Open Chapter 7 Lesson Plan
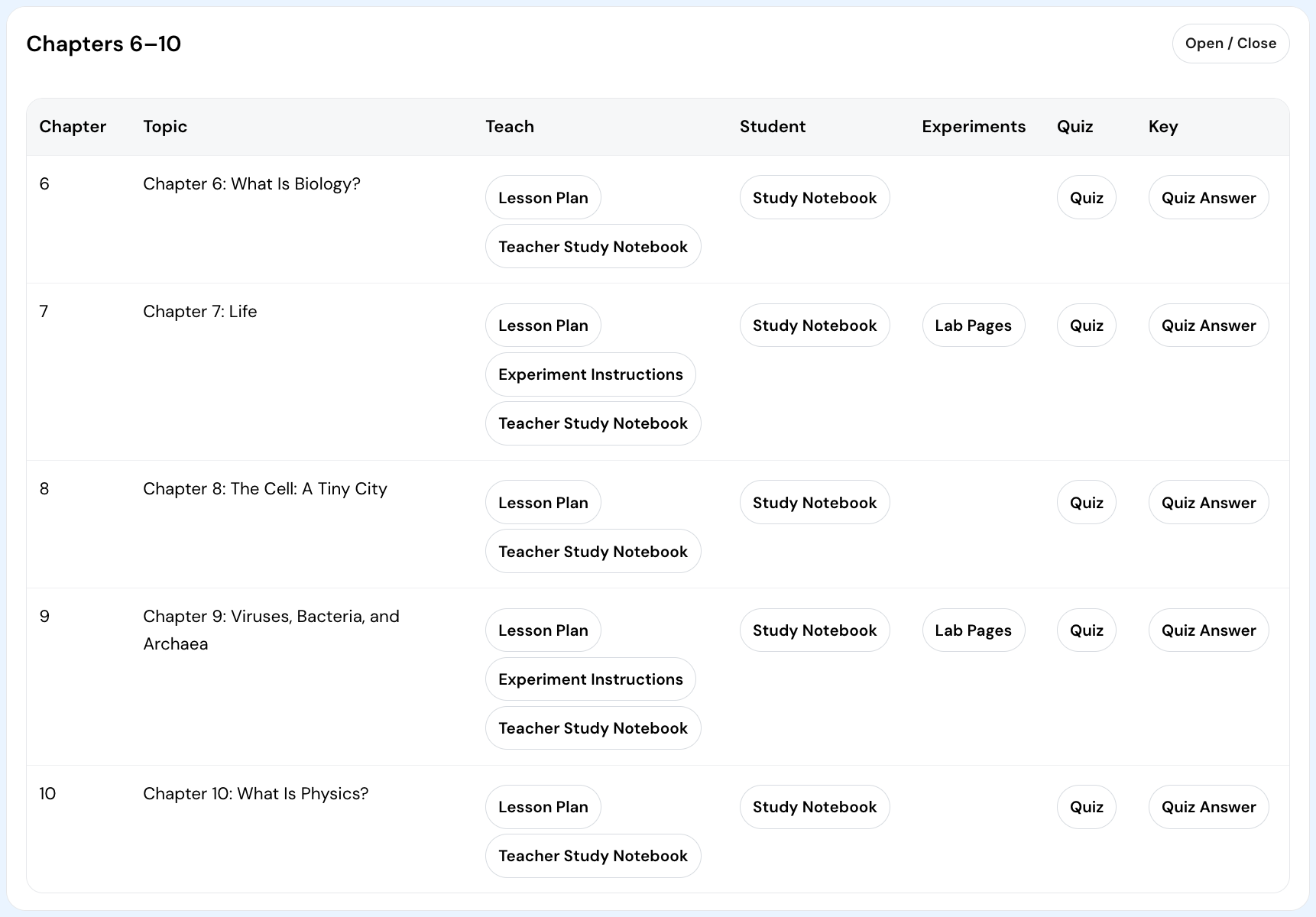The width and height of the screenshot is (1316, 917). (x=543, y=326)
